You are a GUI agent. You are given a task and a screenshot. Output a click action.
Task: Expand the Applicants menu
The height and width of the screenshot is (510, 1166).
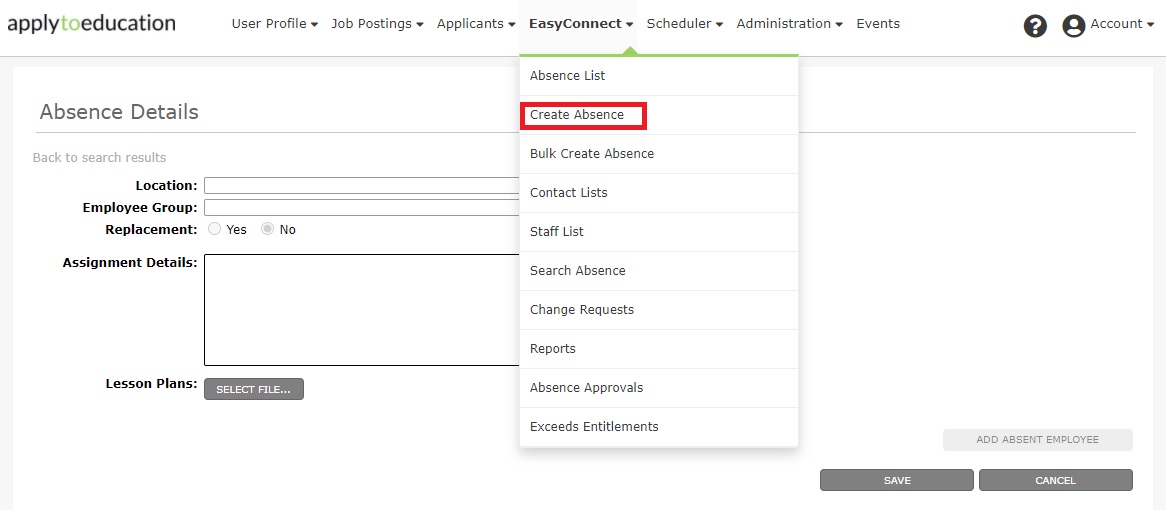[x=476, y=24]
